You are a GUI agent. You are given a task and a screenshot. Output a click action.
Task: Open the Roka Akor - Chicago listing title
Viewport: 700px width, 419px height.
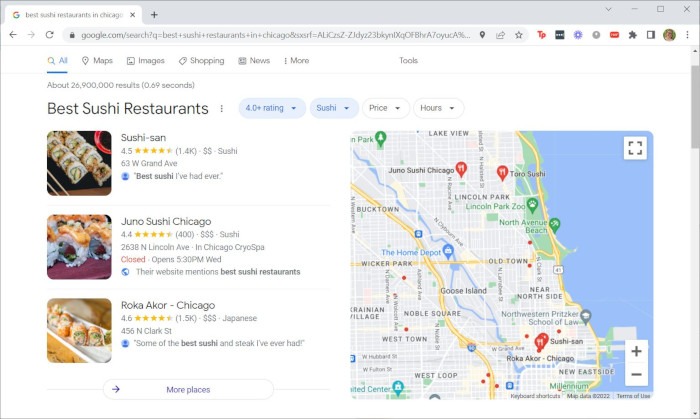tap(168, 305)
